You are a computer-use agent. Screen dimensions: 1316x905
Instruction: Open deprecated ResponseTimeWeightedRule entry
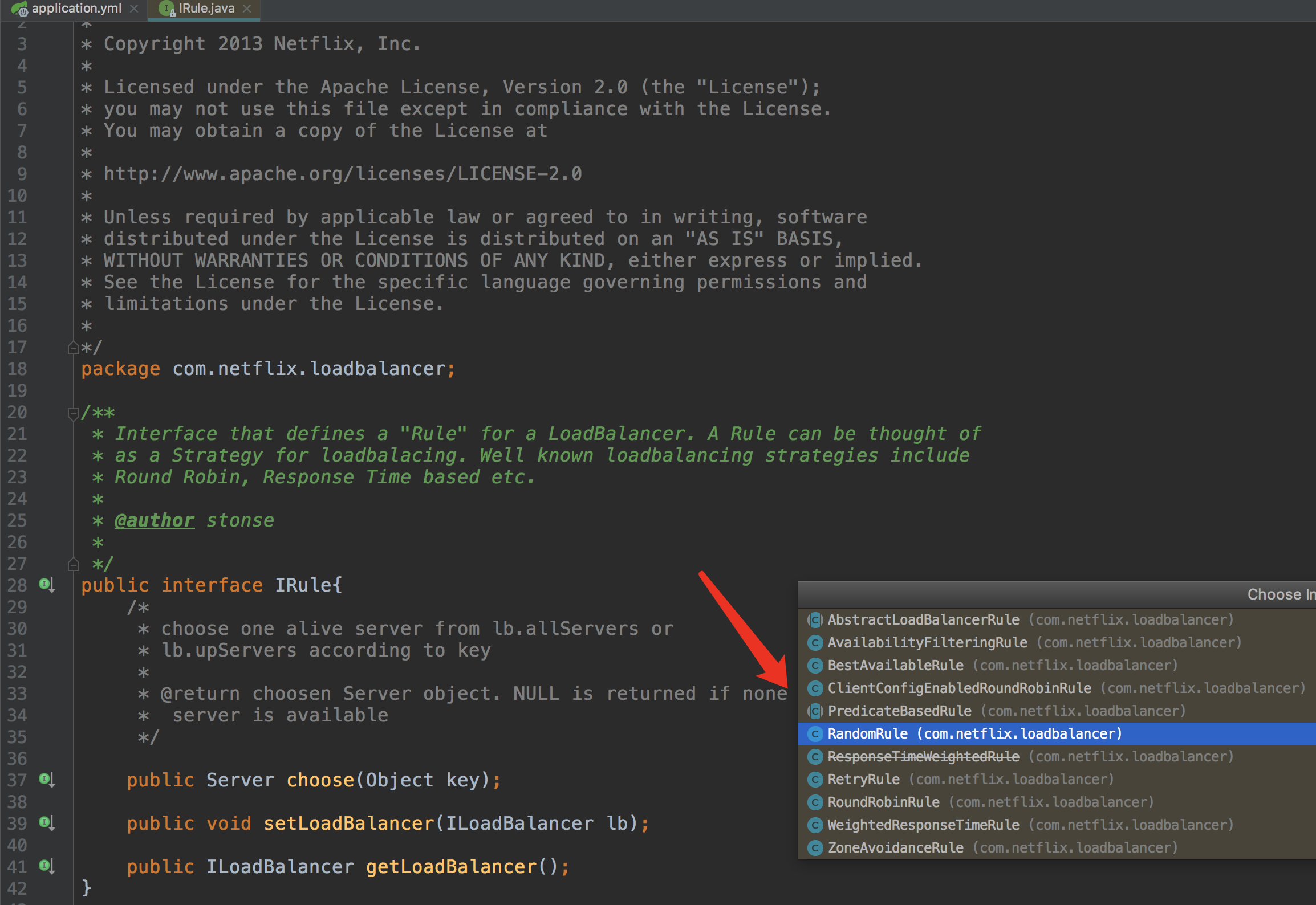(x=923, y=756)
